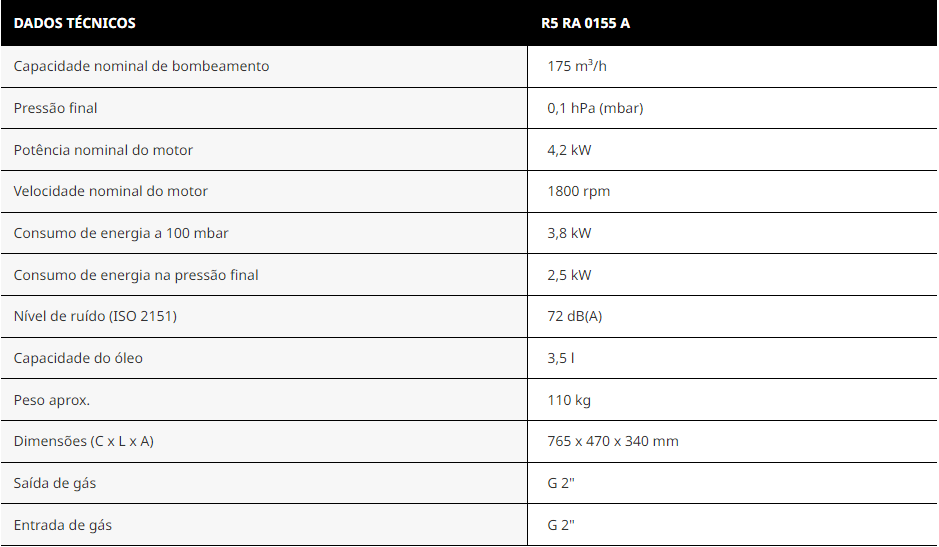
Task: Click the Potência nominal do motor label
Action: pos(103,150)
